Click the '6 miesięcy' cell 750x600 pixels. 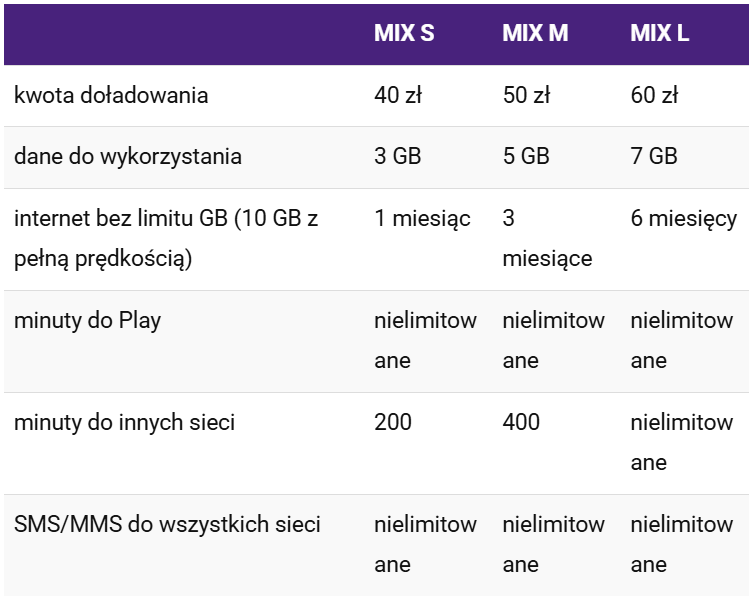click(684, 218)
